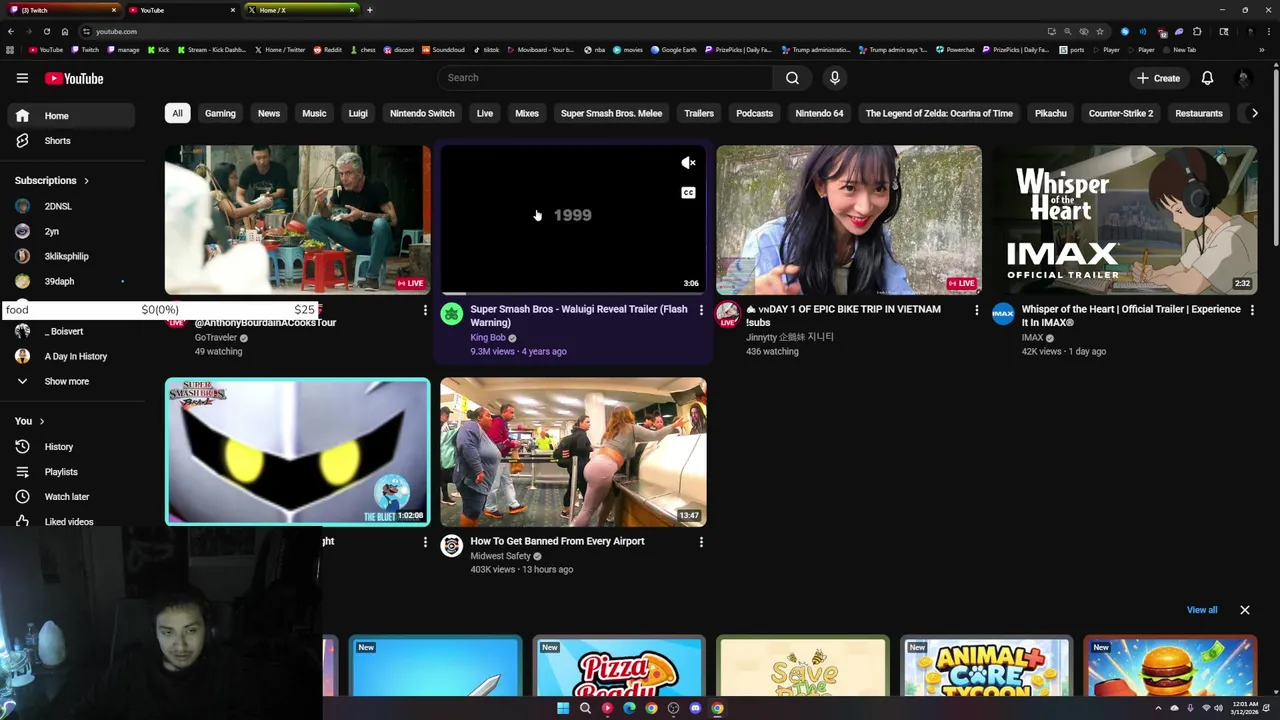The image size is (1280, 720).
Task: Select the Podcasts filter chip
Action: point(754,113)
